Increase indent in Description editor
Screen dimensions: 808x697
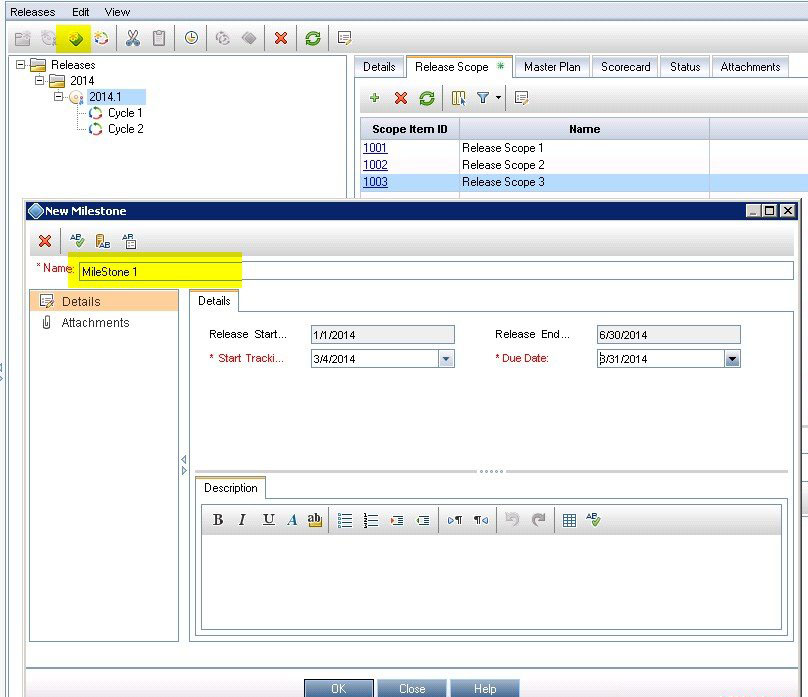[x=397, y=520]
